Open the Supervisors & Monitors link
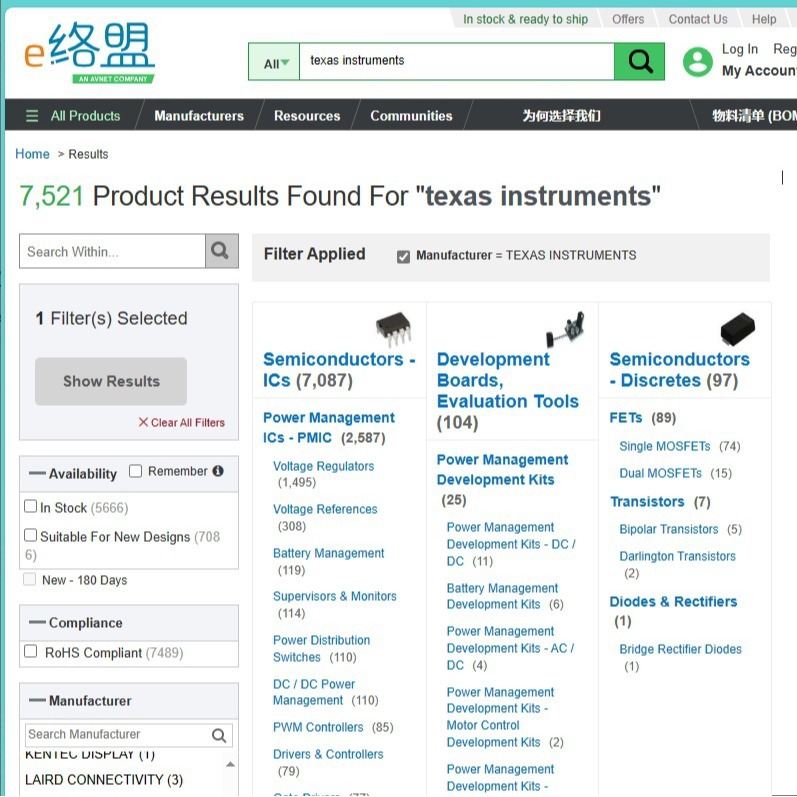 (334, 596)
